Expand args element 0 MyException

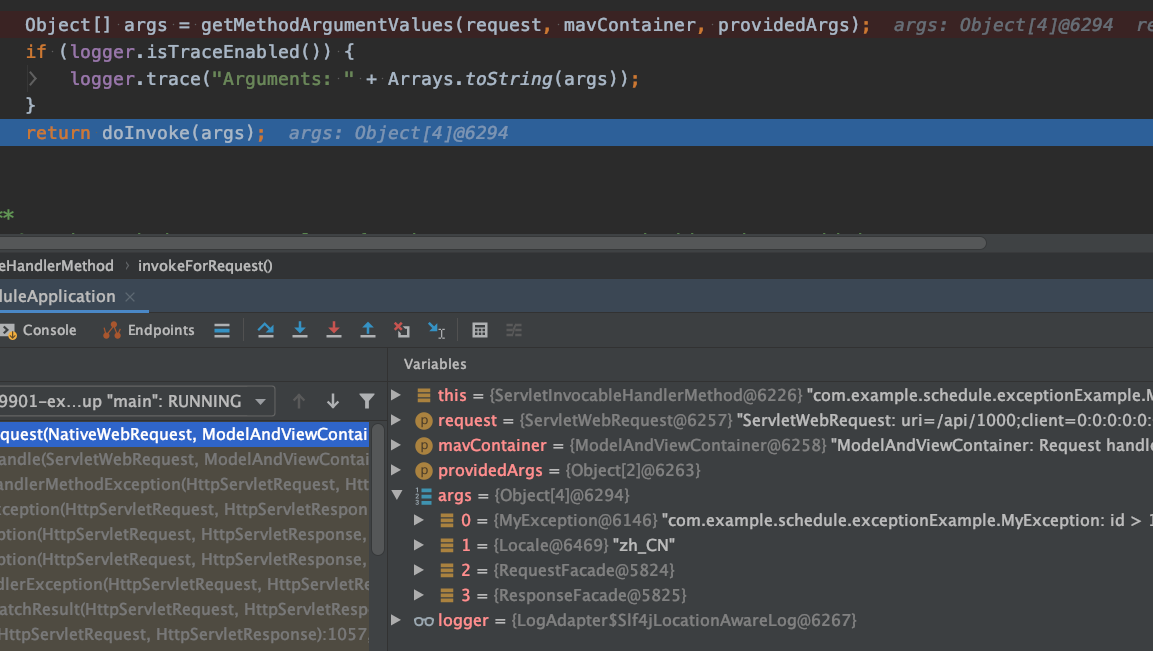click(x=419, y=520)
